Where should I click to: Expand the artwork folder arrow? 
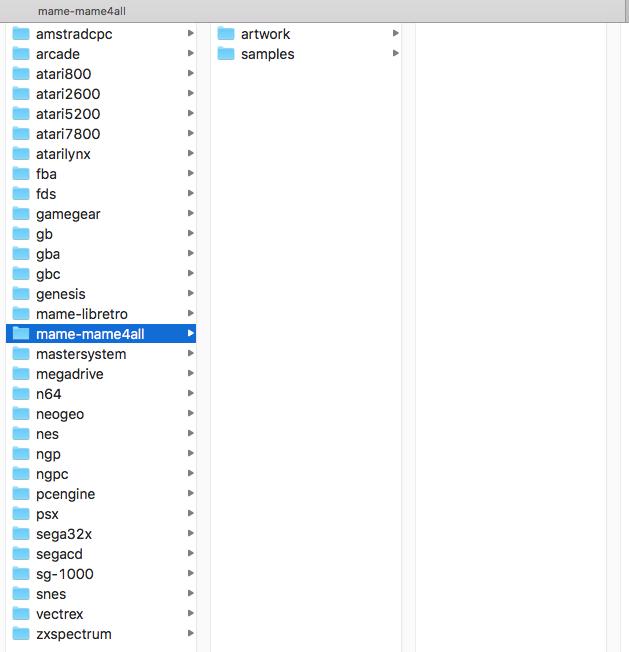(x=396, y=33)
